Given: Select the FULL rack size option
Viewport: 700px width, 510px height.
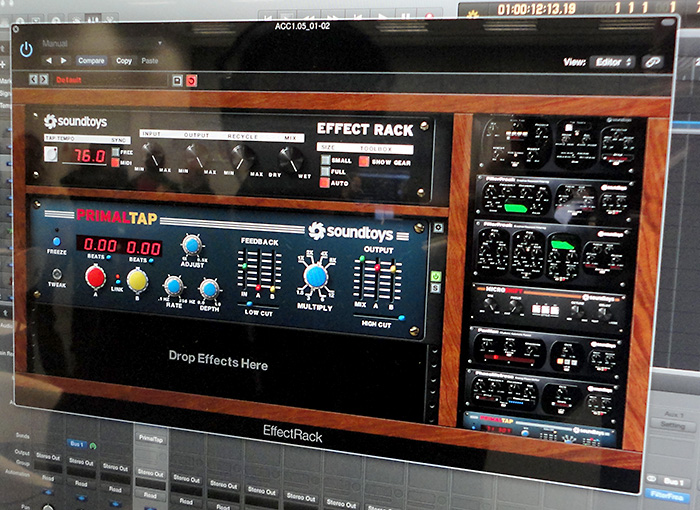Looking at the screenshot, I should coord(325,171).
